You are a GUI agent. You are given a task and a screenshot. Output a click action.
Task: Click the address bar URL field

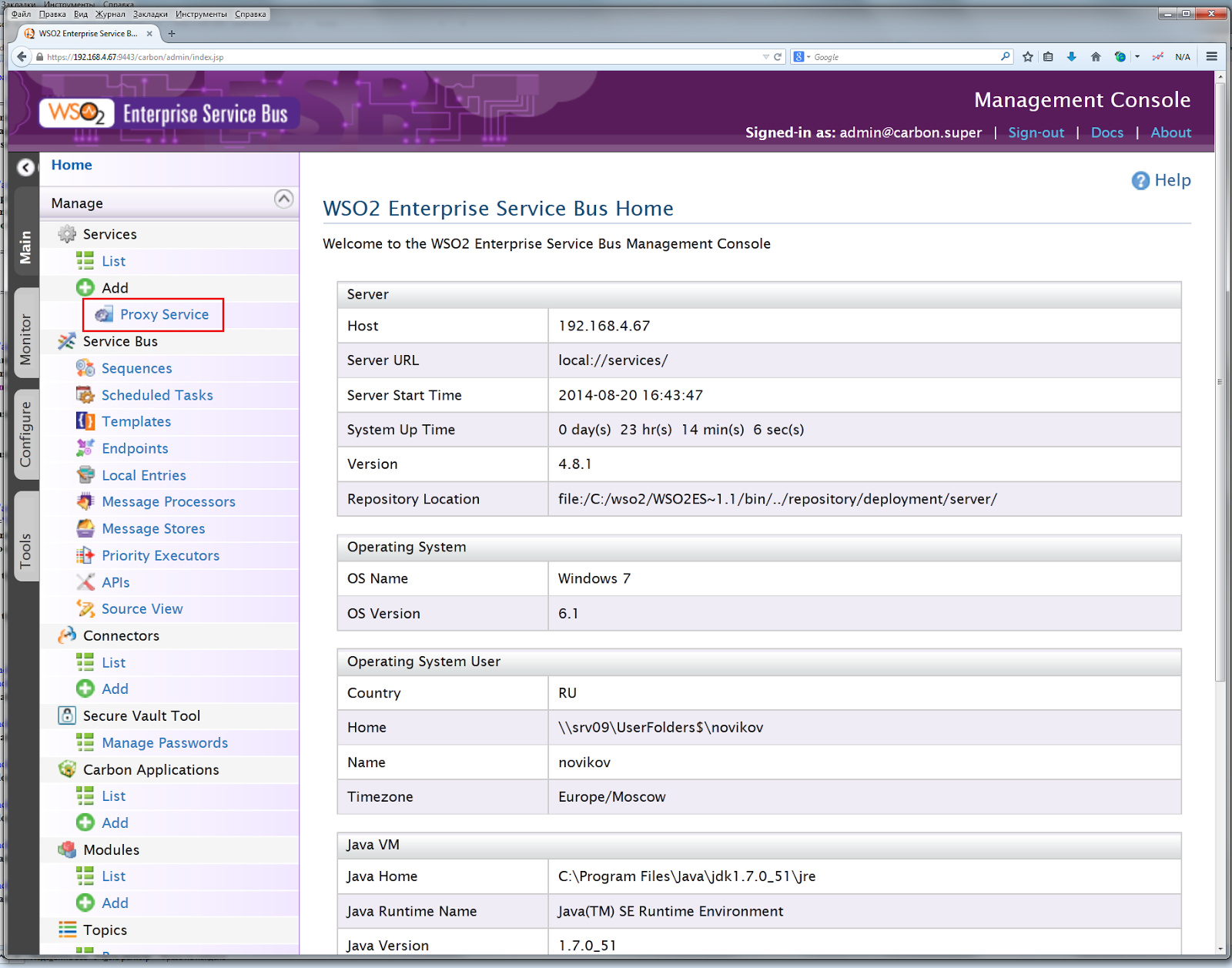tap(400, 56)
